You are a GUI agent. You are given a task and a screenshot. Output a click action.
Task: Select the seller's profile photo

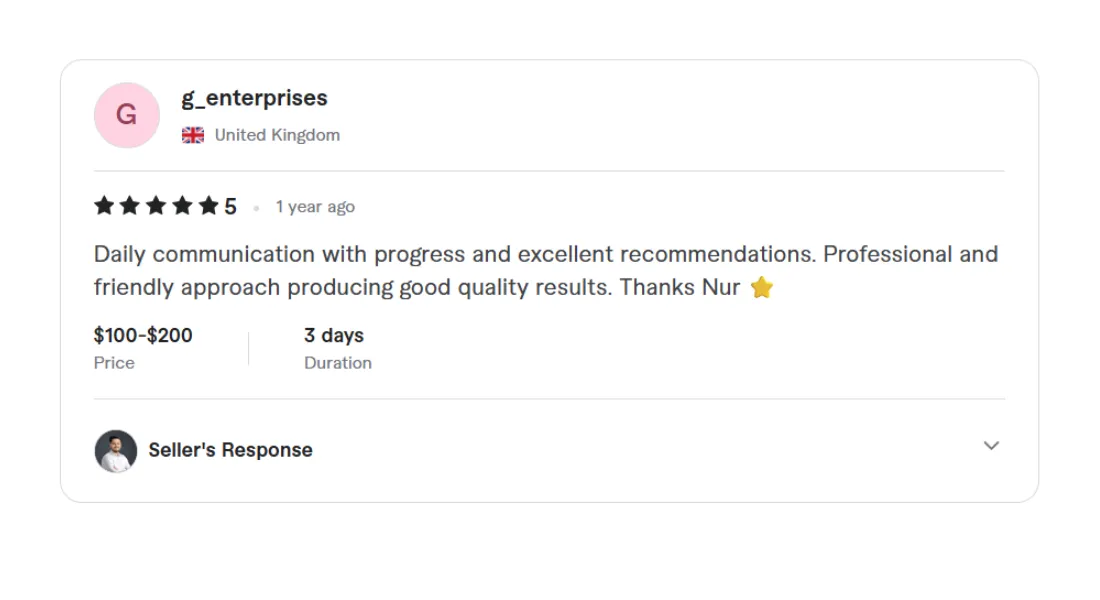(x=116, y=451)
